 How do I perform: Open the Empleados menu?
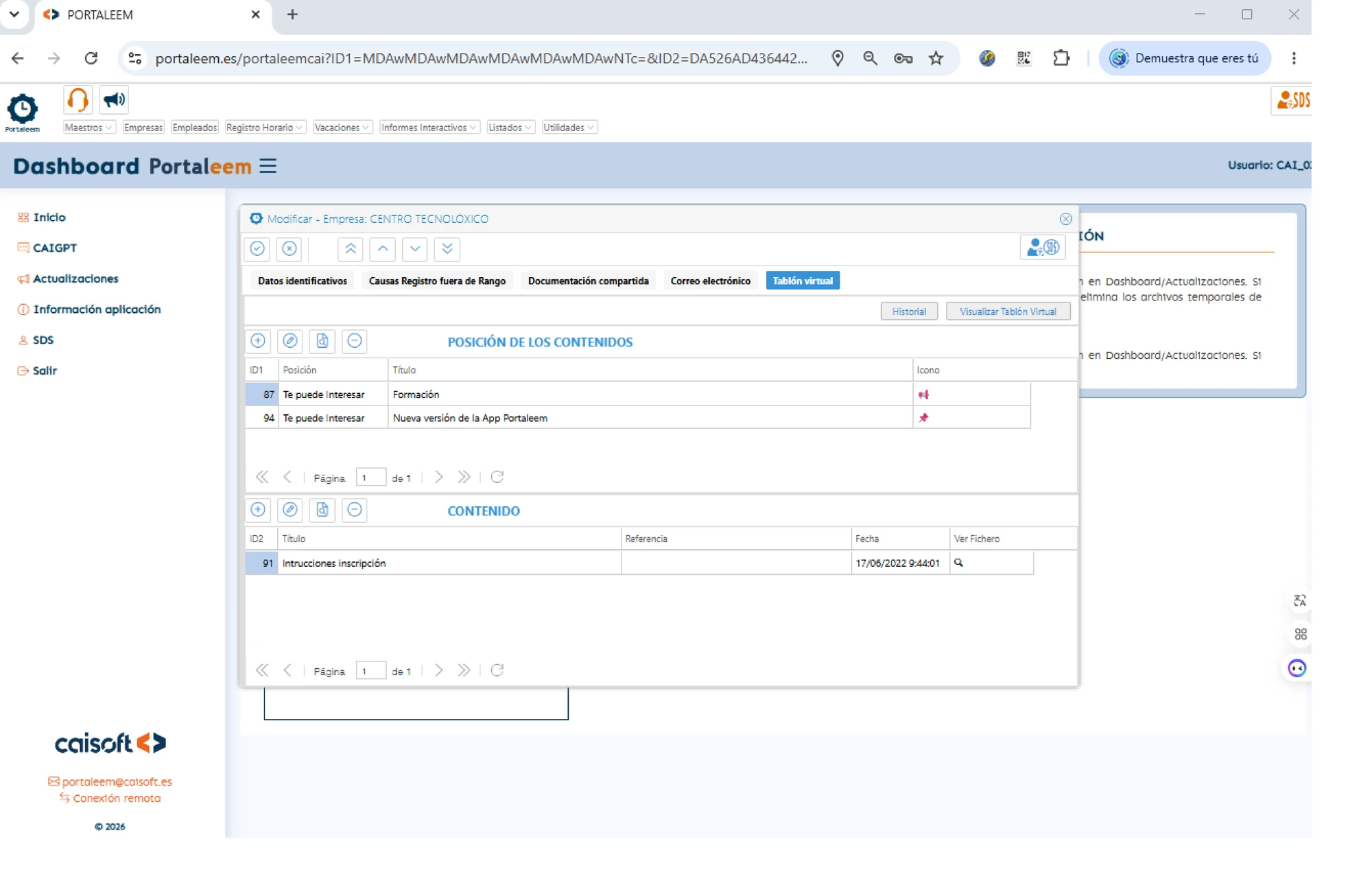click(194, 128)
